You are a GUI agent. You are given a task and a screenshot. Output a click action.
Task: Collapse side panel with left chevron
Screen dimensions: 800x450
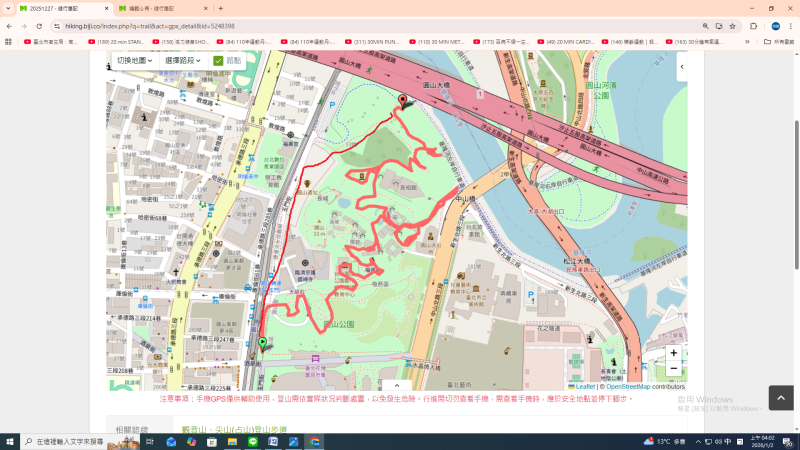pos(682,67)
